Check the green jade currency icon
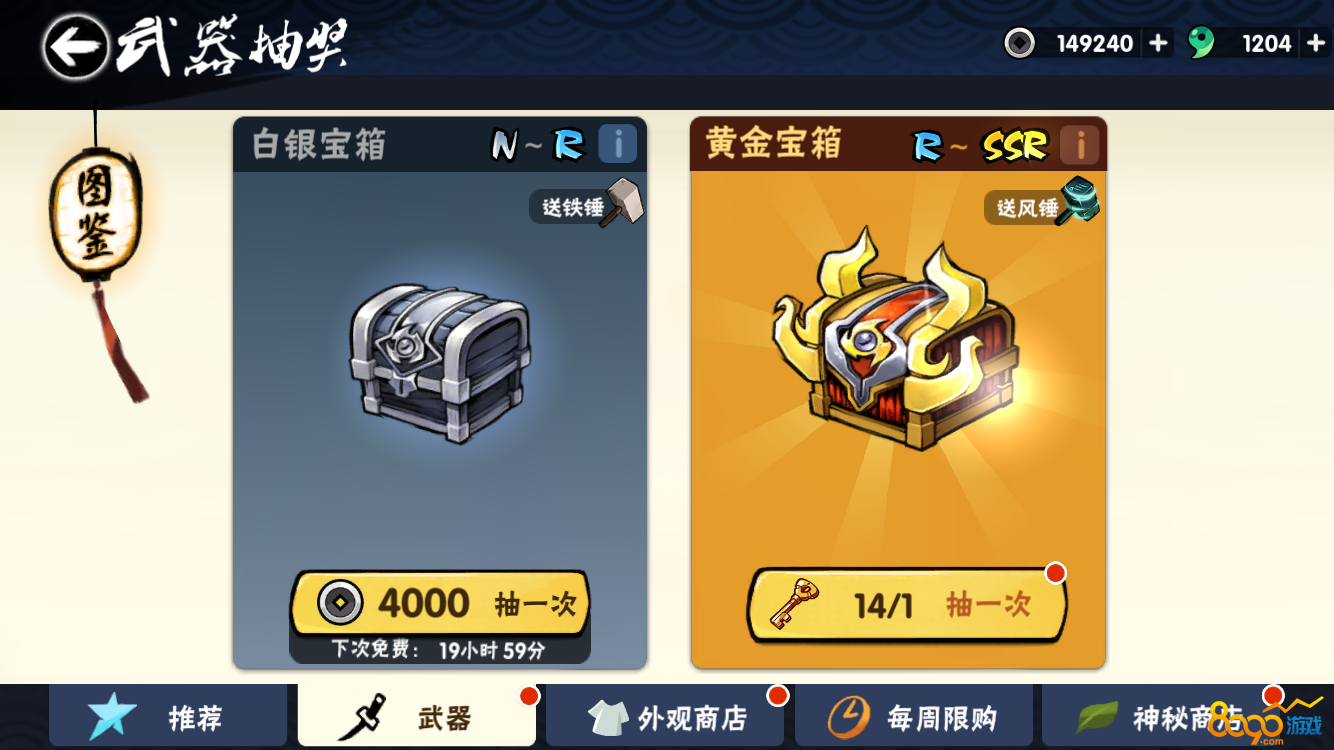This screenshot has height=750, width=1334. pos(1201,43)
